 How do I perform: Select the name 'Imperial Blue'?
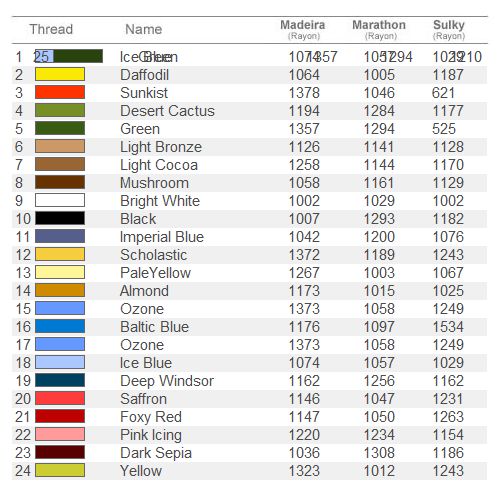162,237
